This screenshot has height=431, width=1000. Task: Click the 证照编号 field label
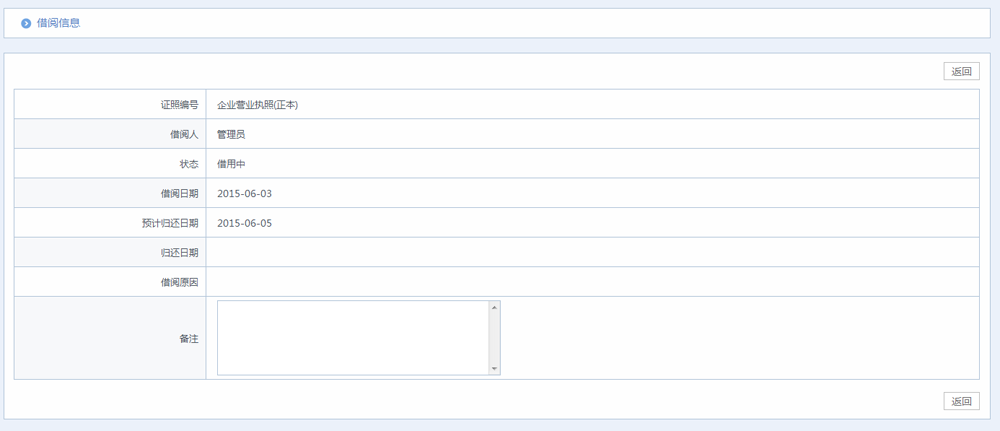point(179,105)
